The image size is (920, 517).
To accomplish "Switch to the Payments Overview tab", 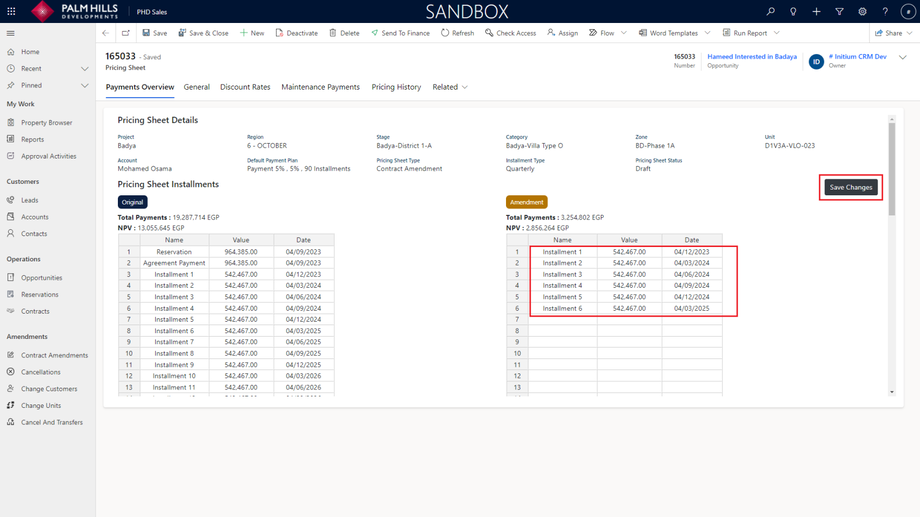I will coord(140,87).
